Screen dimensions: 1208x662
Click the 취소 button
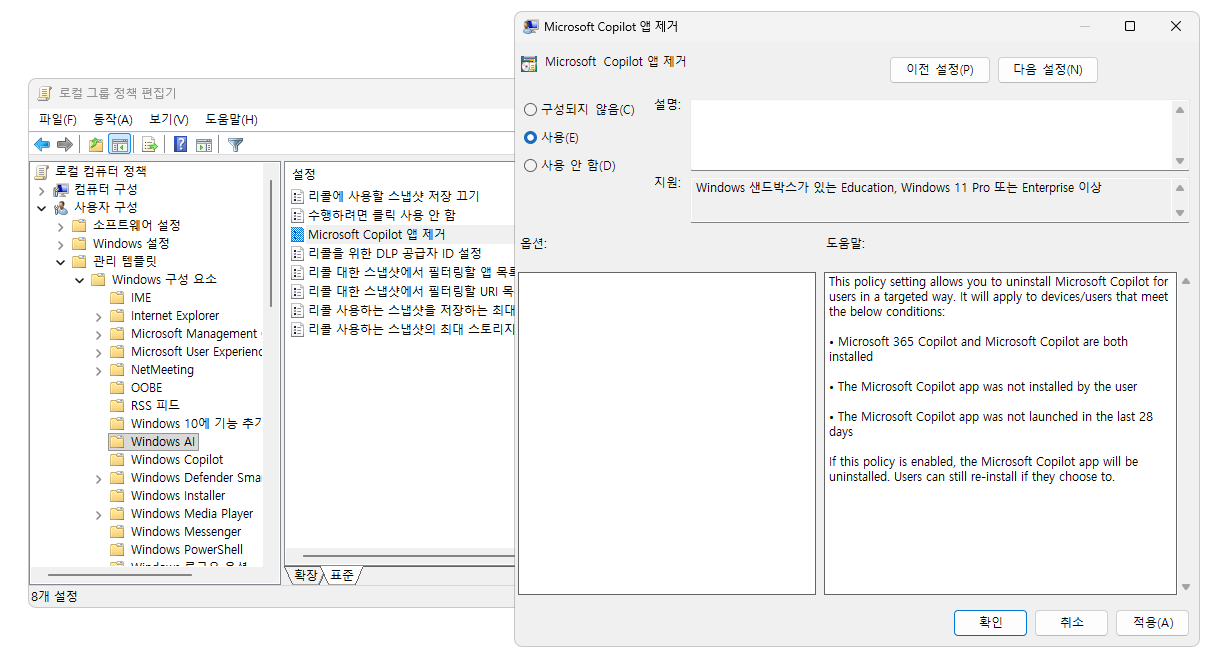click(x=1072, y=622)
